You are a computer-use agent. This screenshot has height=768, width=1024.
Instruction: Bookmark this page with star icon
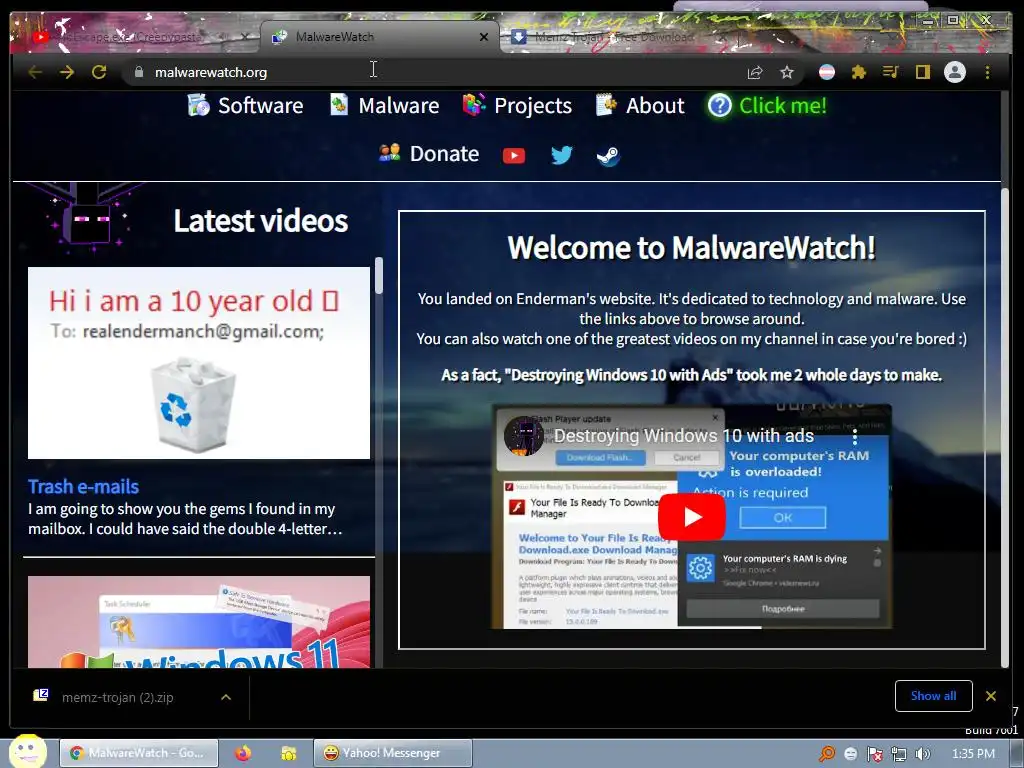787,72
